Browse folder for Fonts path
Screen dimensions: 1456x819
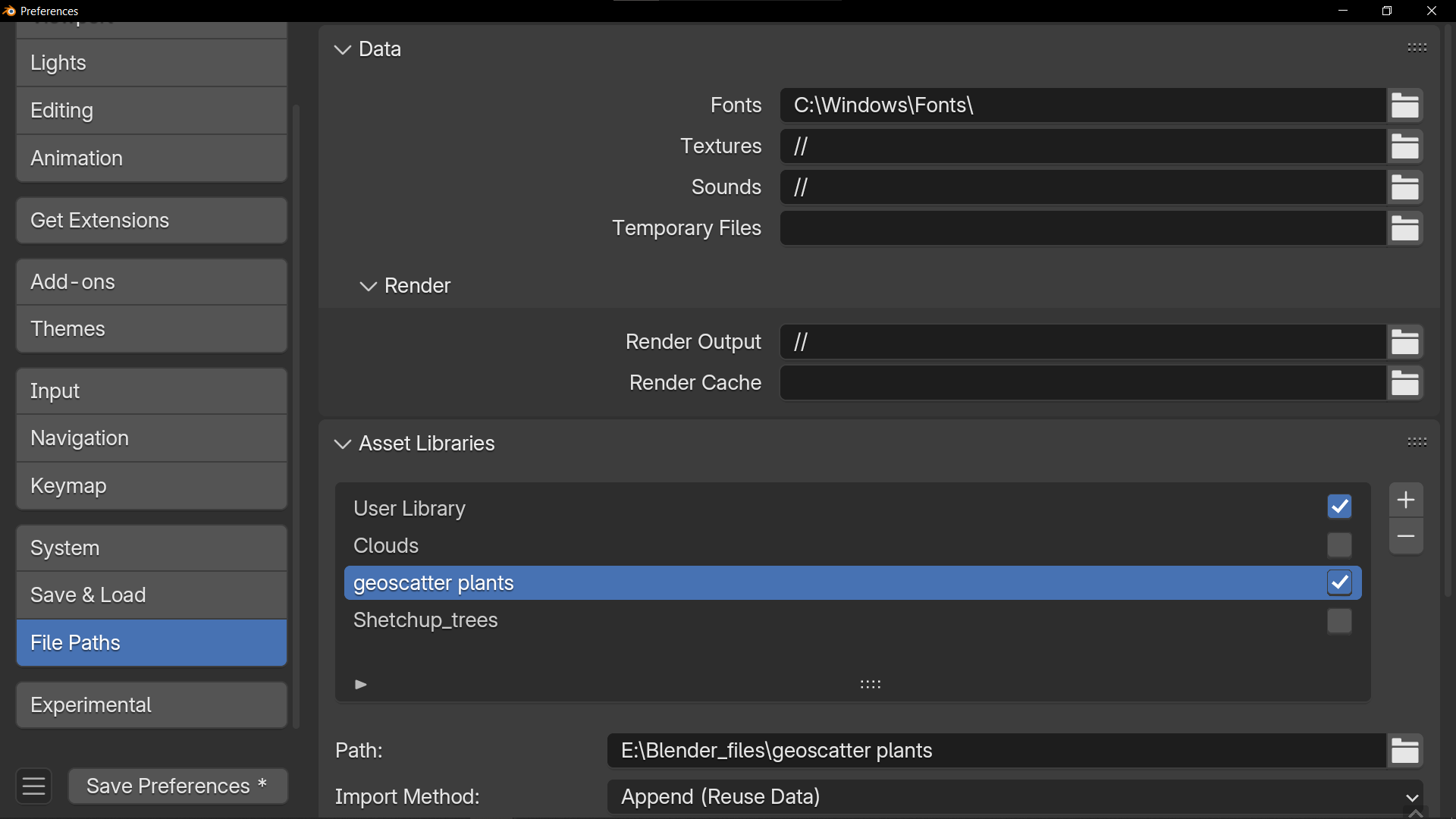pyautogui.click(x=1405, y=105)
